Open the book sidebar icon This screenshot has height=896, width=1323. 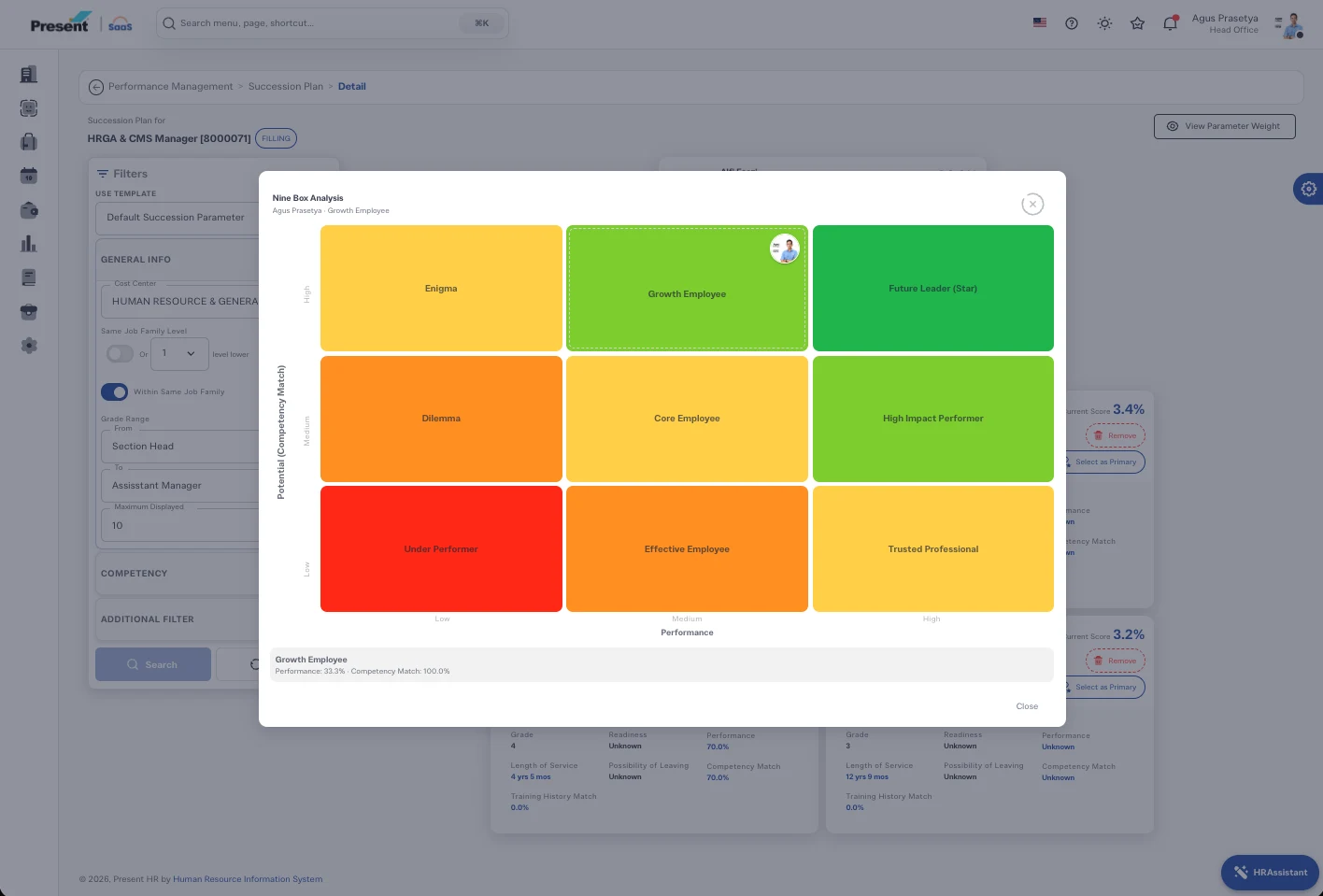[29, 277]
